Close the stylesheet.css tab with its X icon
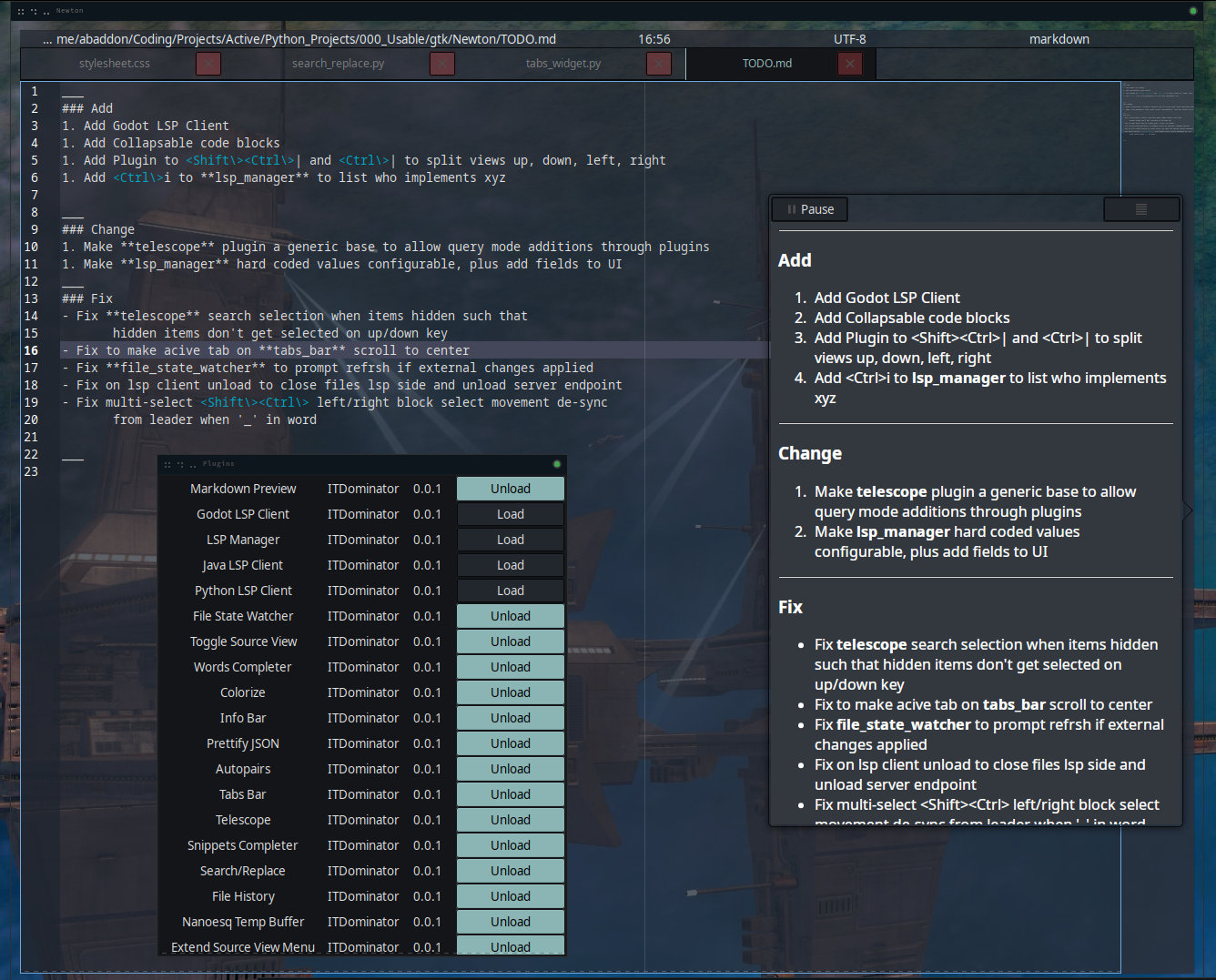 pos(208,63)
